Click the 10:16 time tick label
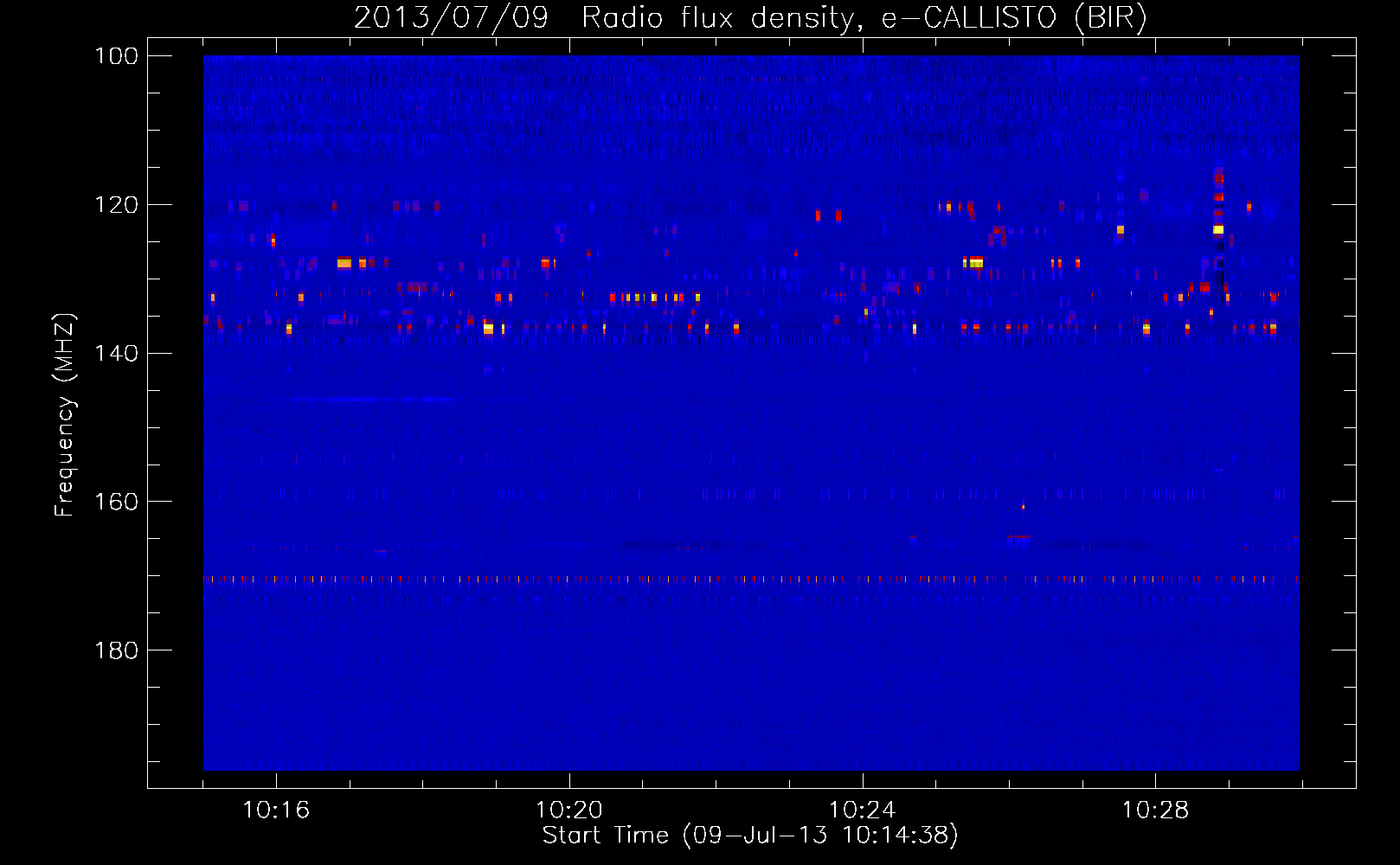1400x865 pixels. 276,810
